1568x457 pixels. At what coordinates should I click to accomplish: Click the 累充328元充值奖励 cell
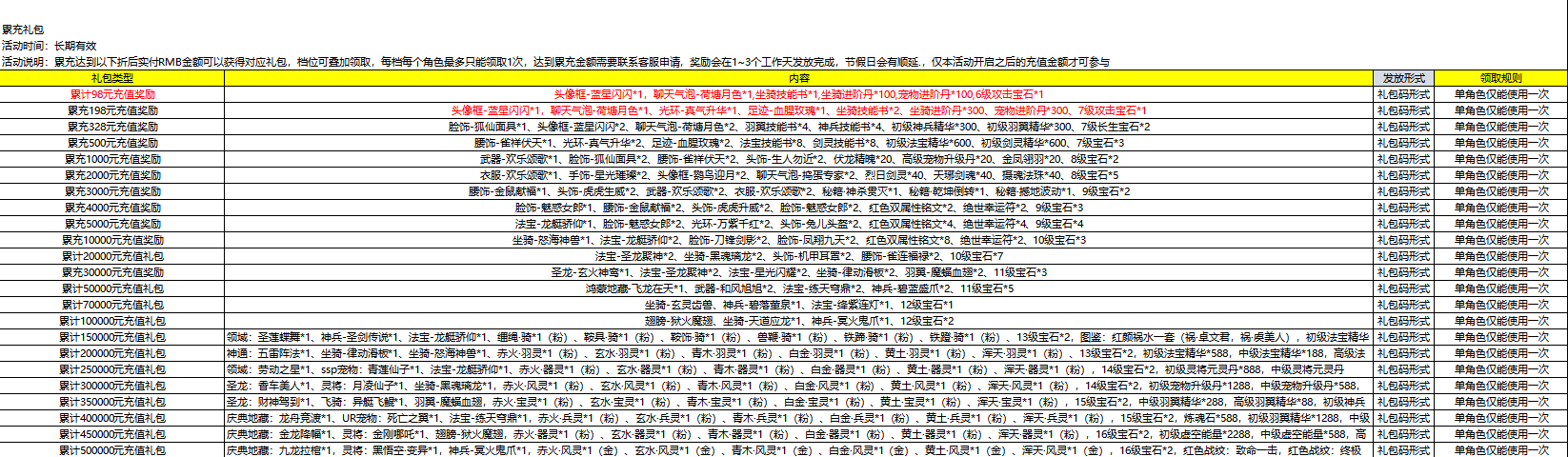[112, 127]
